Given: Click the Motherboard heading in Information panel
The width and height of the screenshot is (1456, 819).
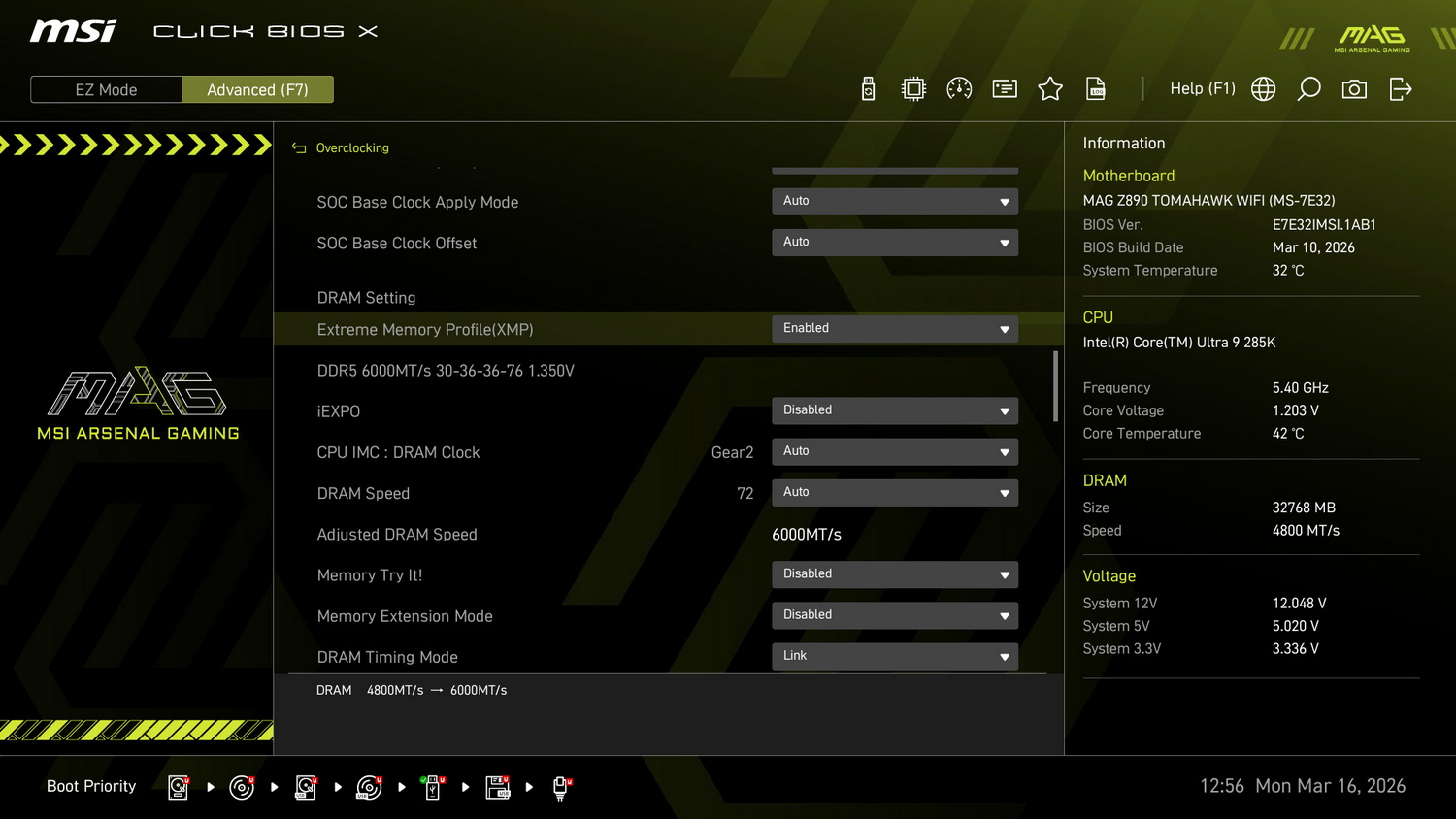Looking at the screenshot, I should pyautogui.click(x=1129, y=176).
